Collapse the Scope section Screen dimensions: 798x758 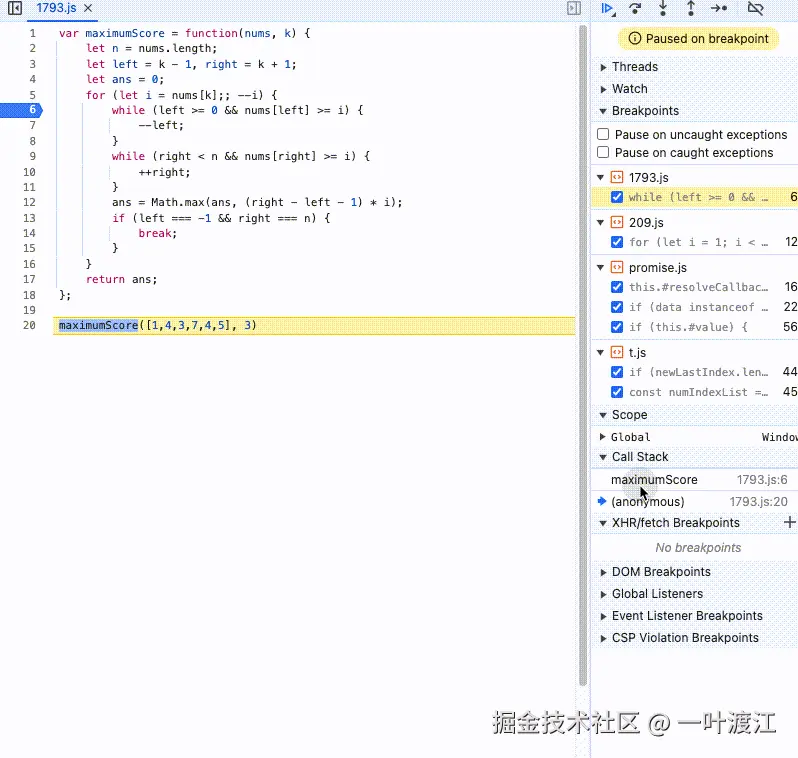(603, 415)
